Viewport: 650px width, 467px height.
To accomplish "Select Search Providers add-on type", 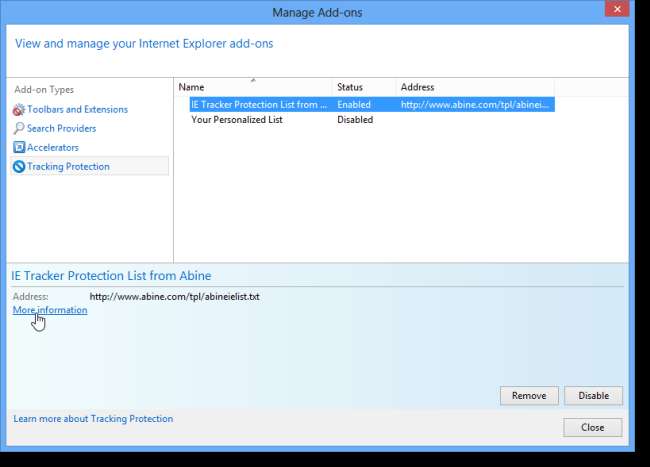I will [61, 128].
